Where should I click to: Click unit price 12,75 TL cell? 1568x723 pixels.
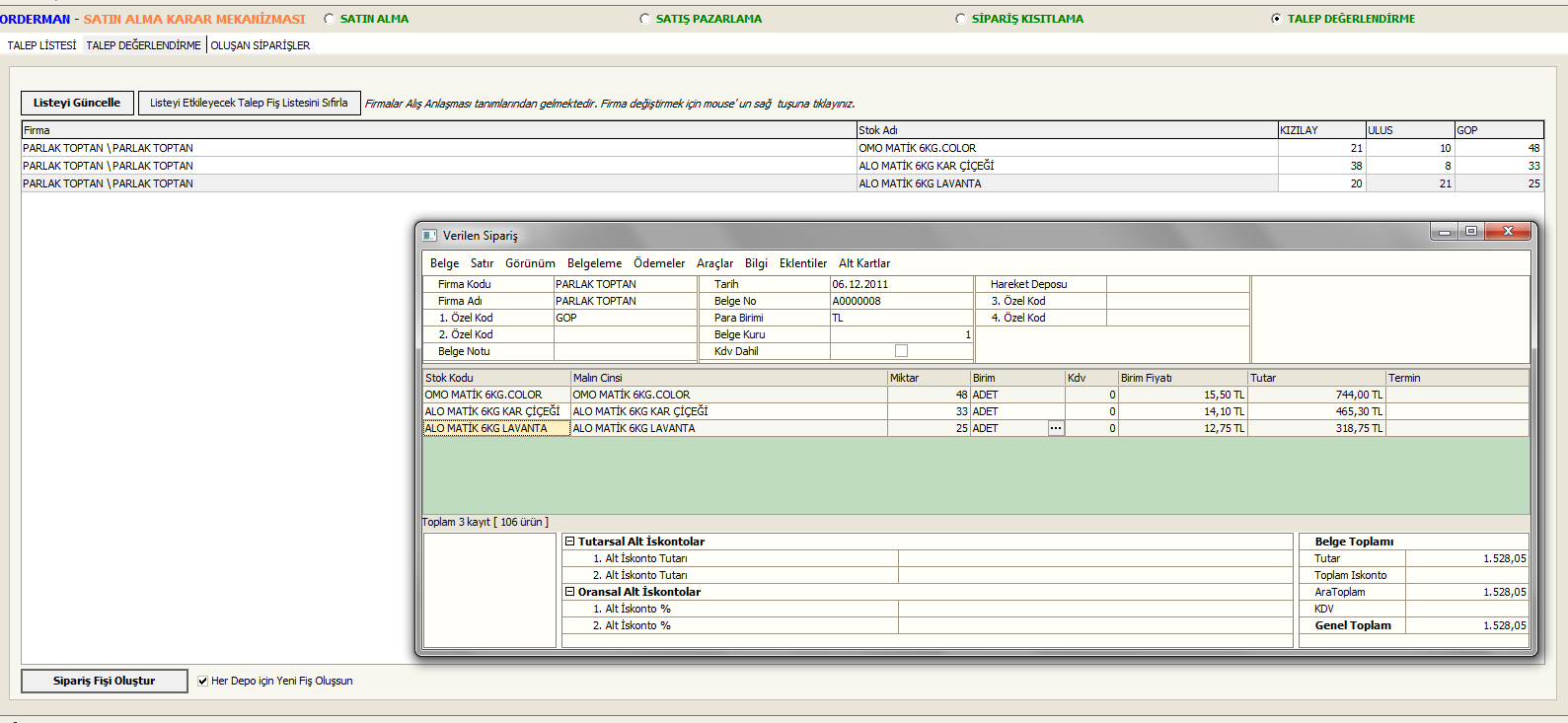[1182, 428]
